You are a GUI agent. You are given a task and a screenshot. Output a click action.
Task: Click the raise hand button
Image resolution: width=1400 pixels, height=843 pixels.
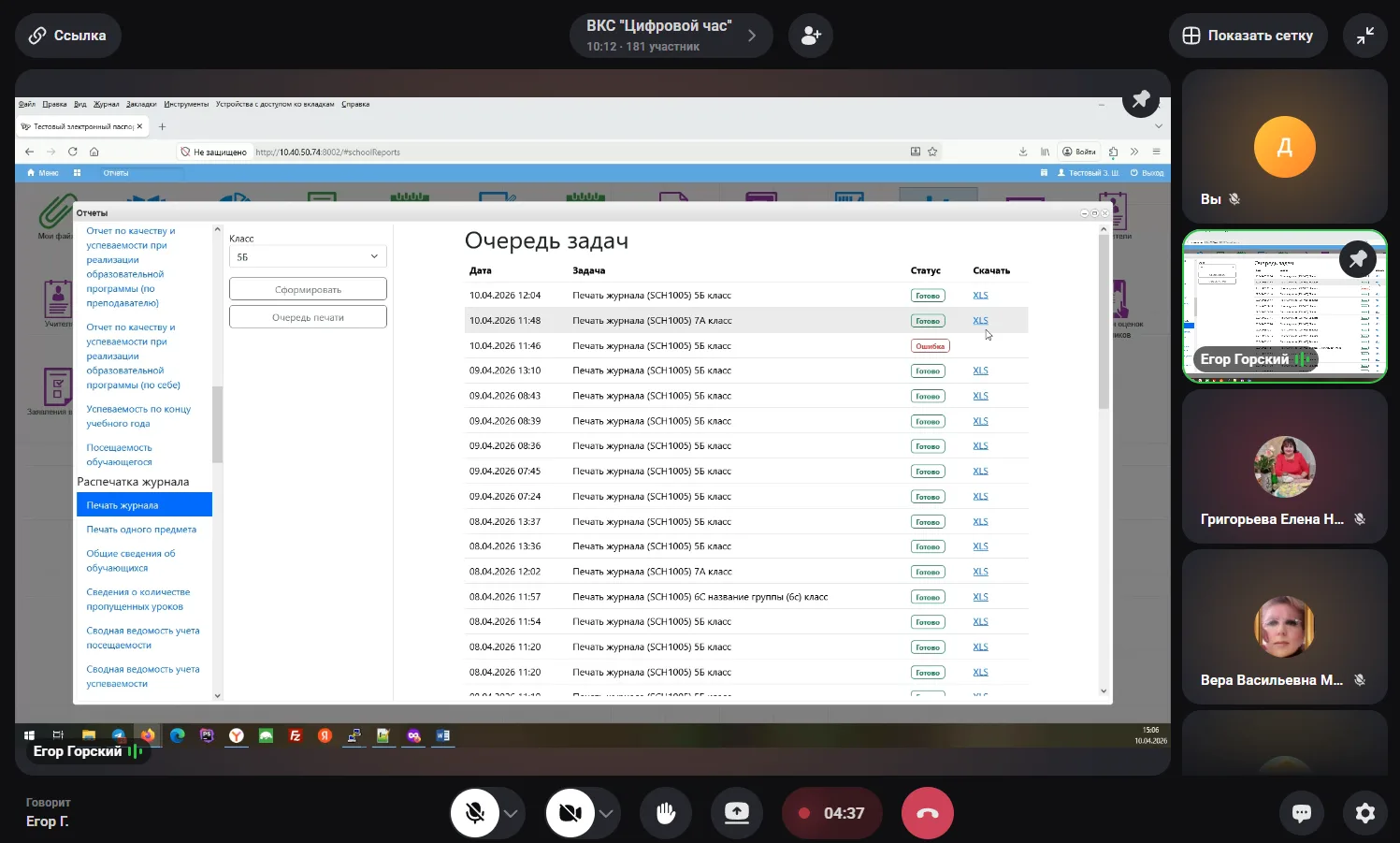[666, 813]
